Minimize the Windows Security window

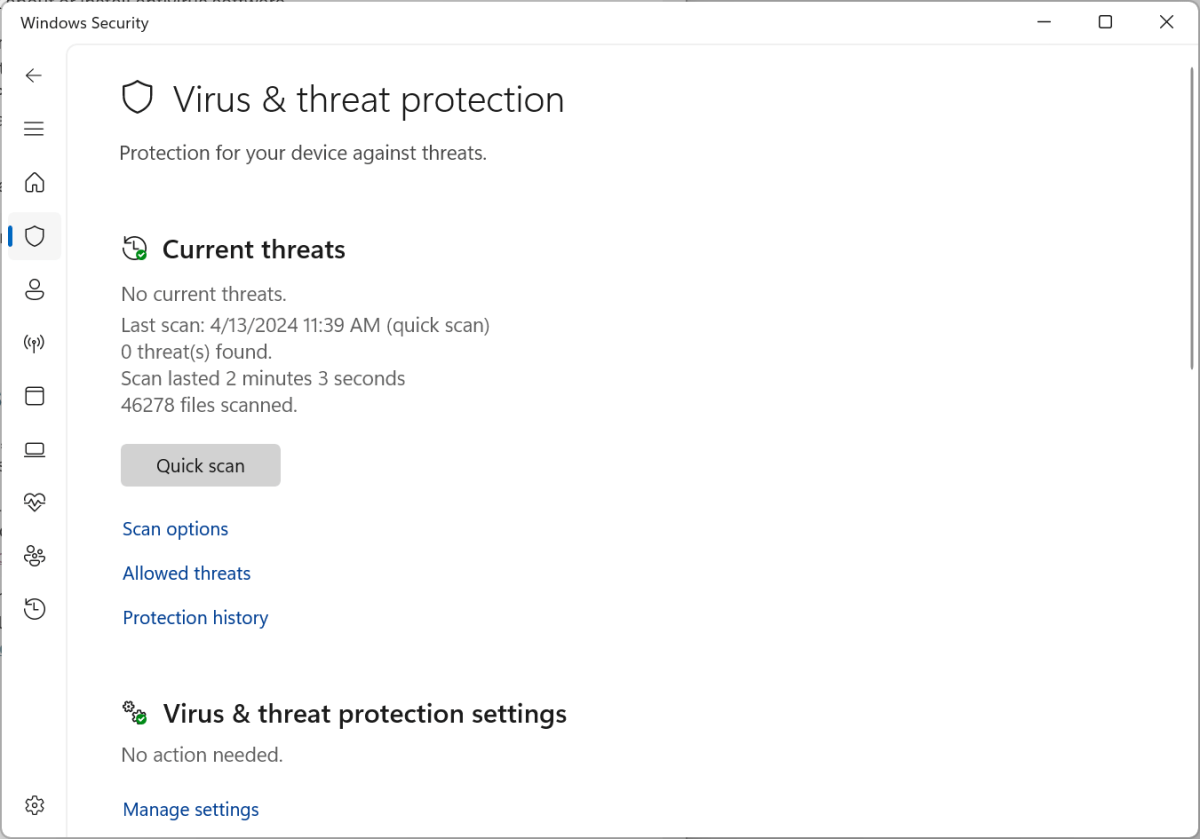coord(1044,22)
